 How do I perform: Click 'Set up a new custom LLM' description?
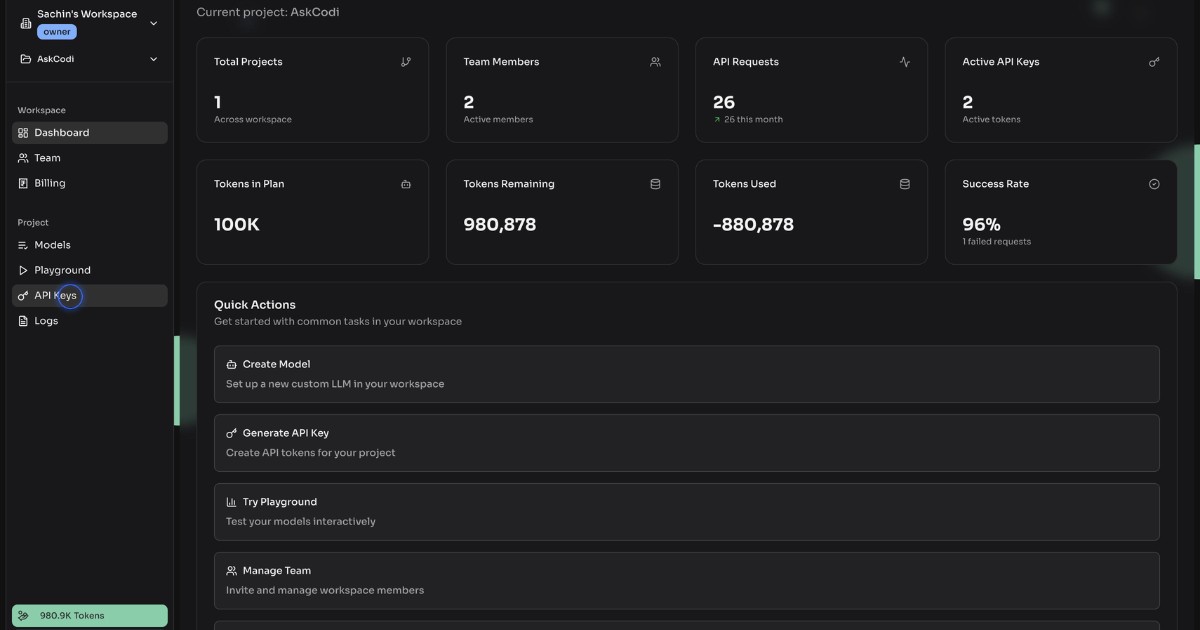tap(335, 384)
